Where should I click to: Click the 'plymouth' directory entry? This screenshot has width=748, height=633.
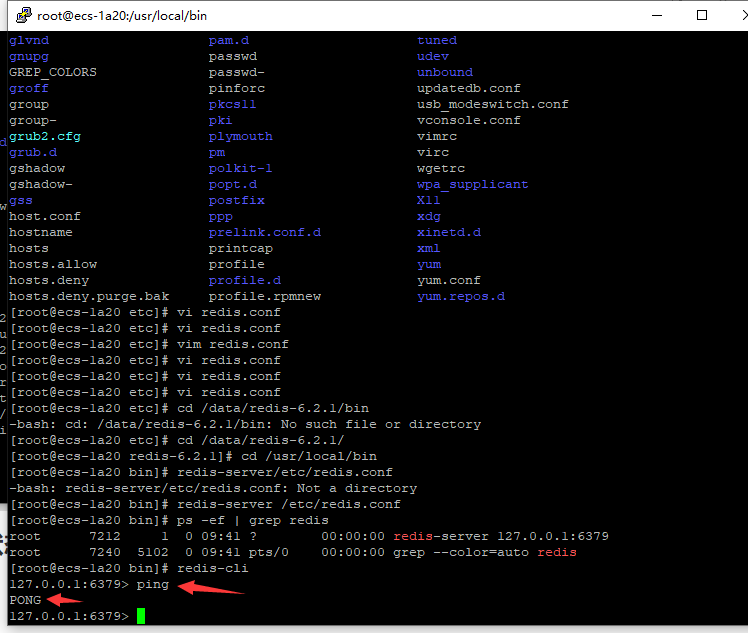(x=240, y=136)
